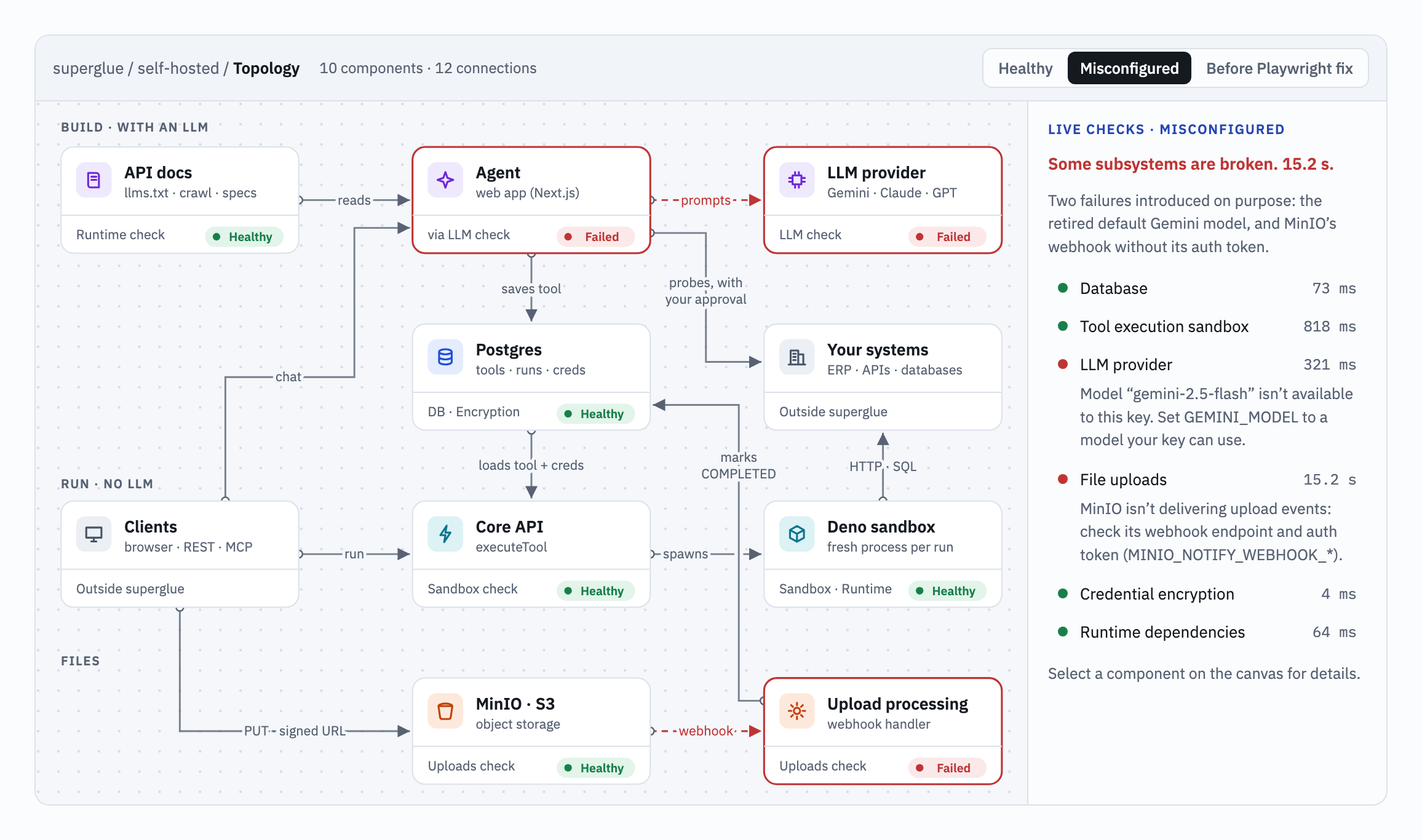The image size is (1422, 840).
Task: Click the Failed badge on Upload processing card
Action: click(947, 768)
